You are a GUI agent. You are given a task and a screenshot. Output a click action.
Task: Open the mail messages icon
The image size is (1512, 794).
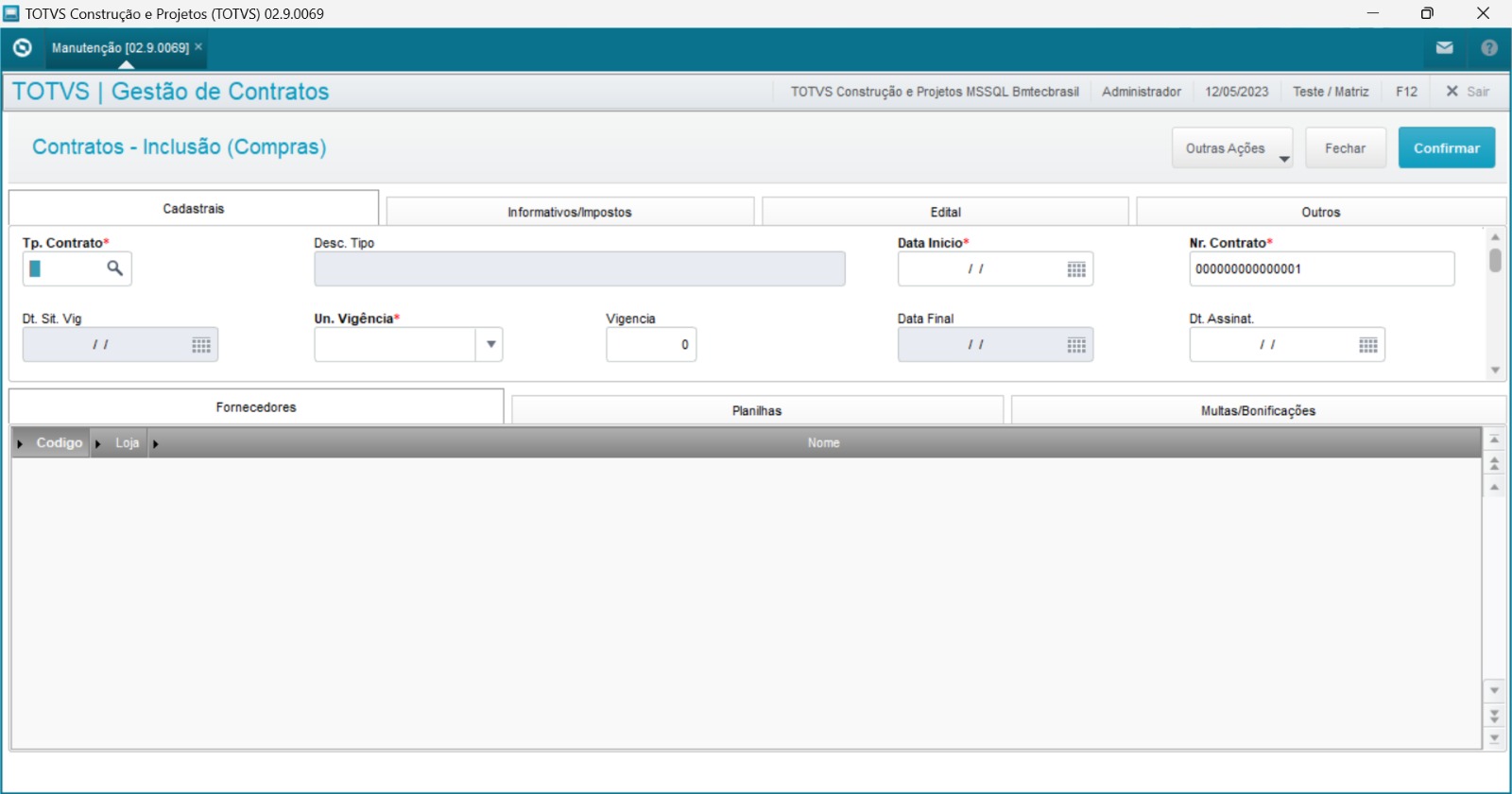pyautogui.click(x=1445, y=47)
